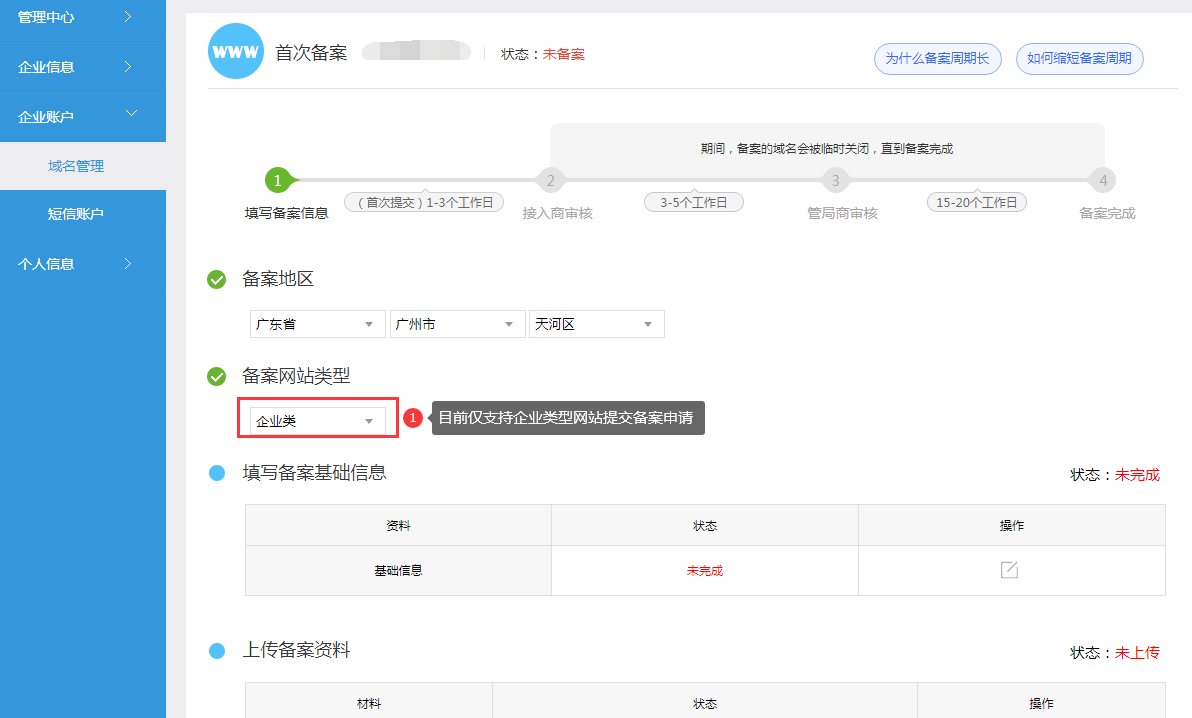This screenshot has height=718, width=1192.
Task: Click the green checkmark beside 备案地区
Action: pos(216,280)
